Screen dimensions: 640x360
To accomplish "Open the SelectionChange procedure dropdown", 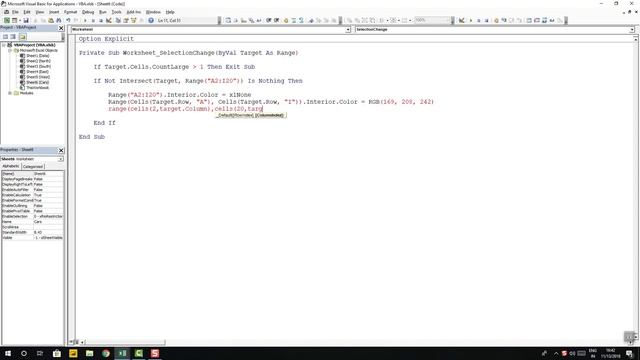I will (x=632, y=29).
